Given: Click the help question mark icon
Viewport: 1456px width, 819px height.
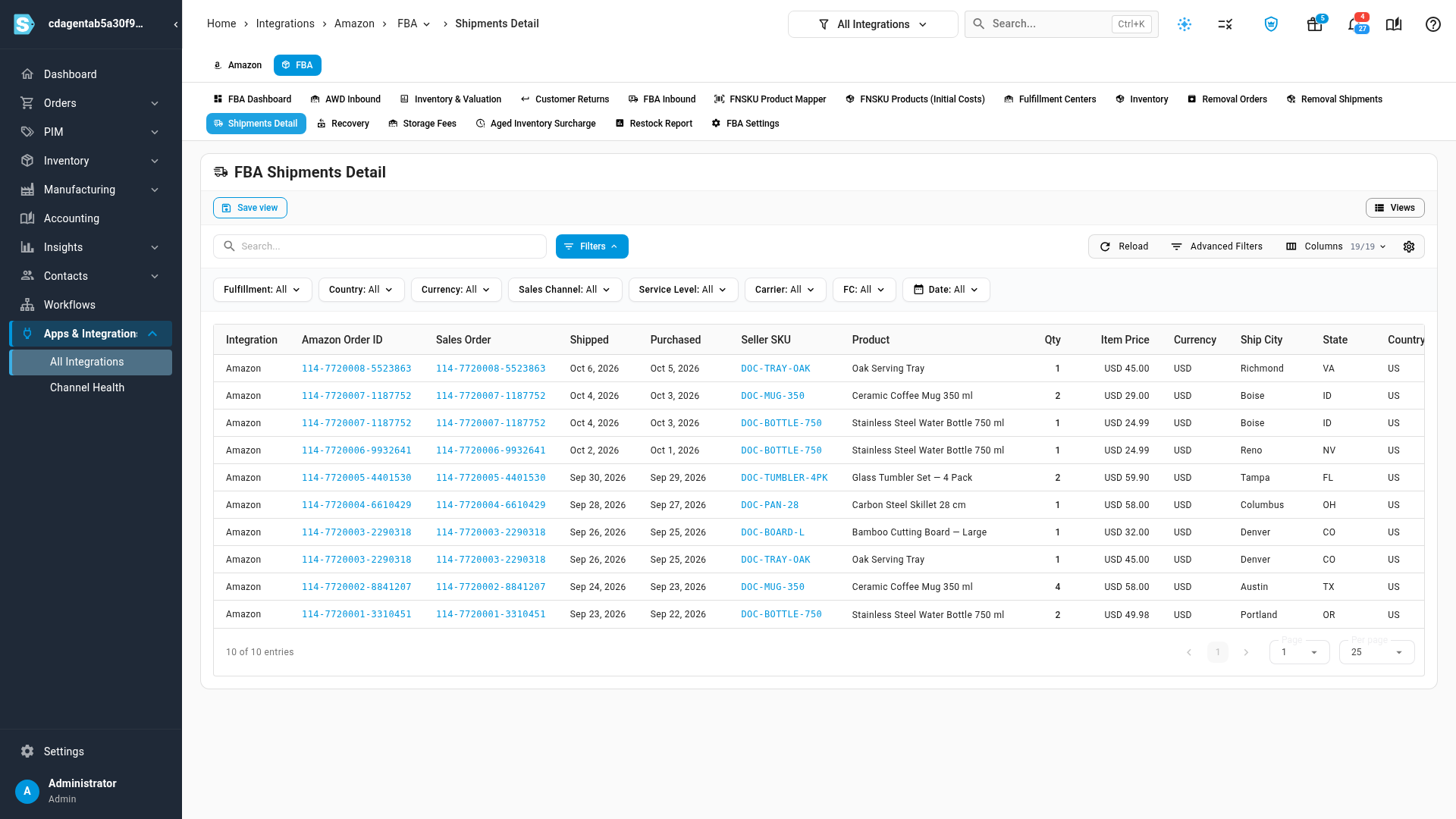Looking at the screenshot, I should pos(1433,24).
